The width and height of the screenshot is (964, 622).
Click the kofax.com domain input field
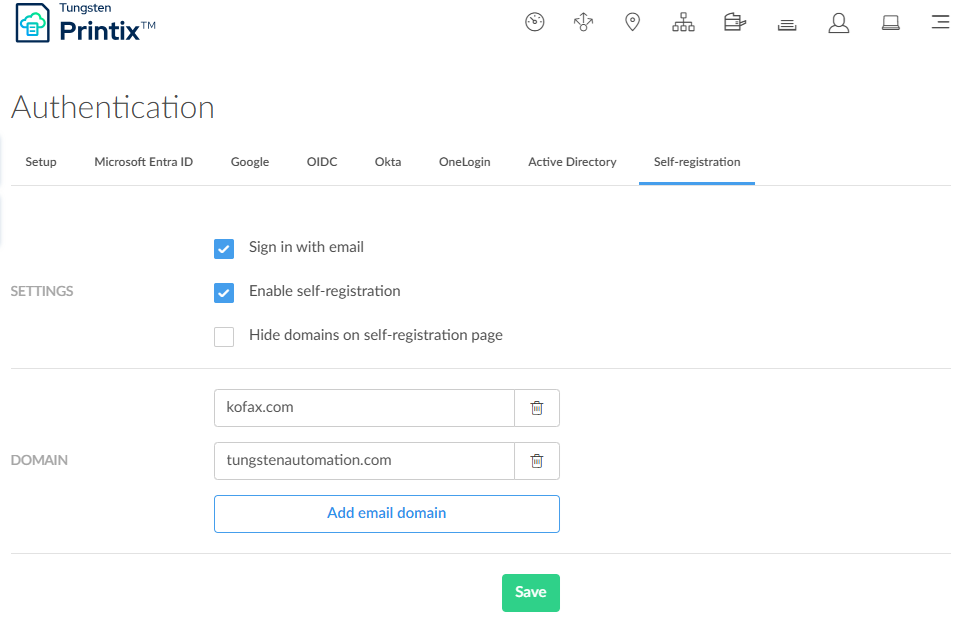[364, 408]
